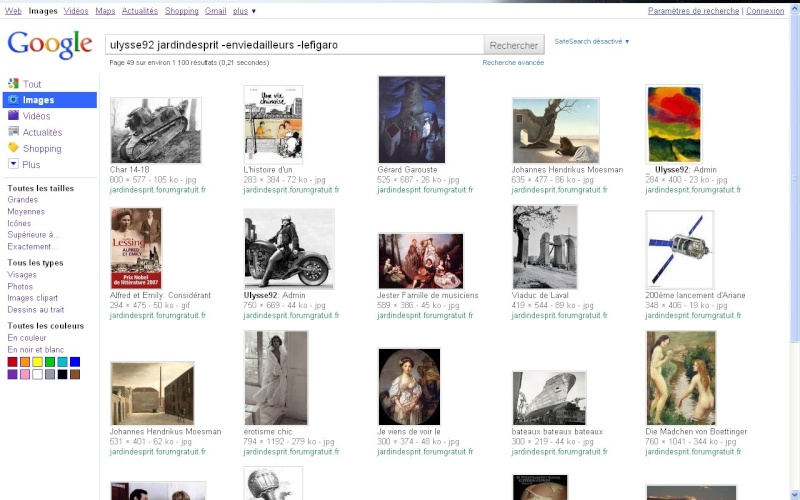800x500 pixels.
Task: Filter by Images clipart type
Action: [x=33, y=297]
